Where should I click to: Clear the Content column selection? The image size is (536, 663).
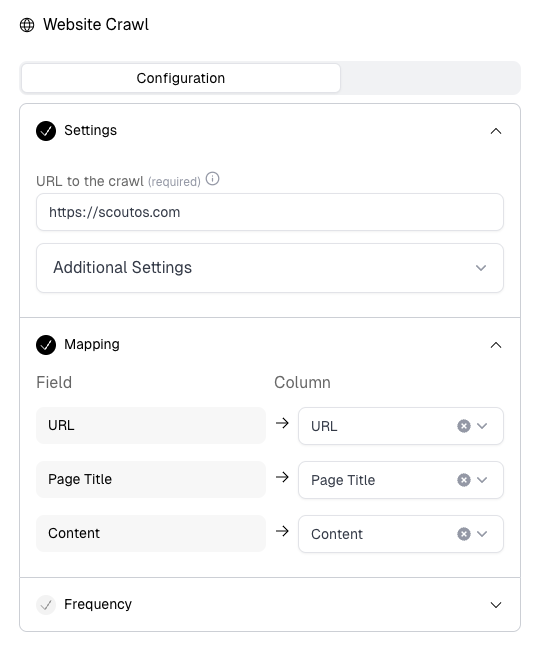click(464, 534)
